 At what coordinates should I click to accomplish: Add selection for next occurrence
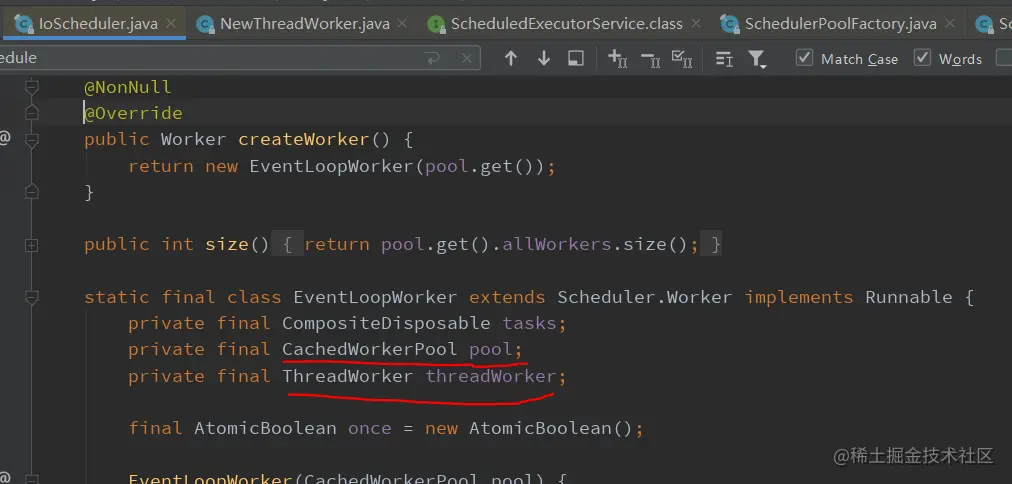(618, 59)
